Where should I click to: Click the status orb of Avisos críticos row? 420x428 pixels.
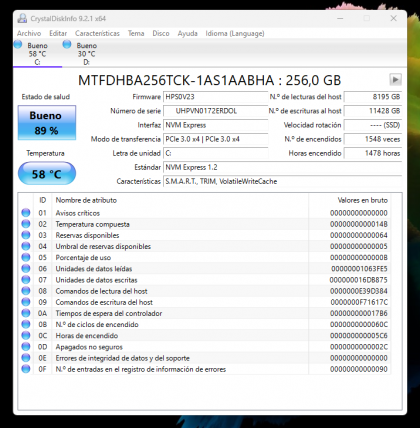pyautogui.click(x=26, y=213)
